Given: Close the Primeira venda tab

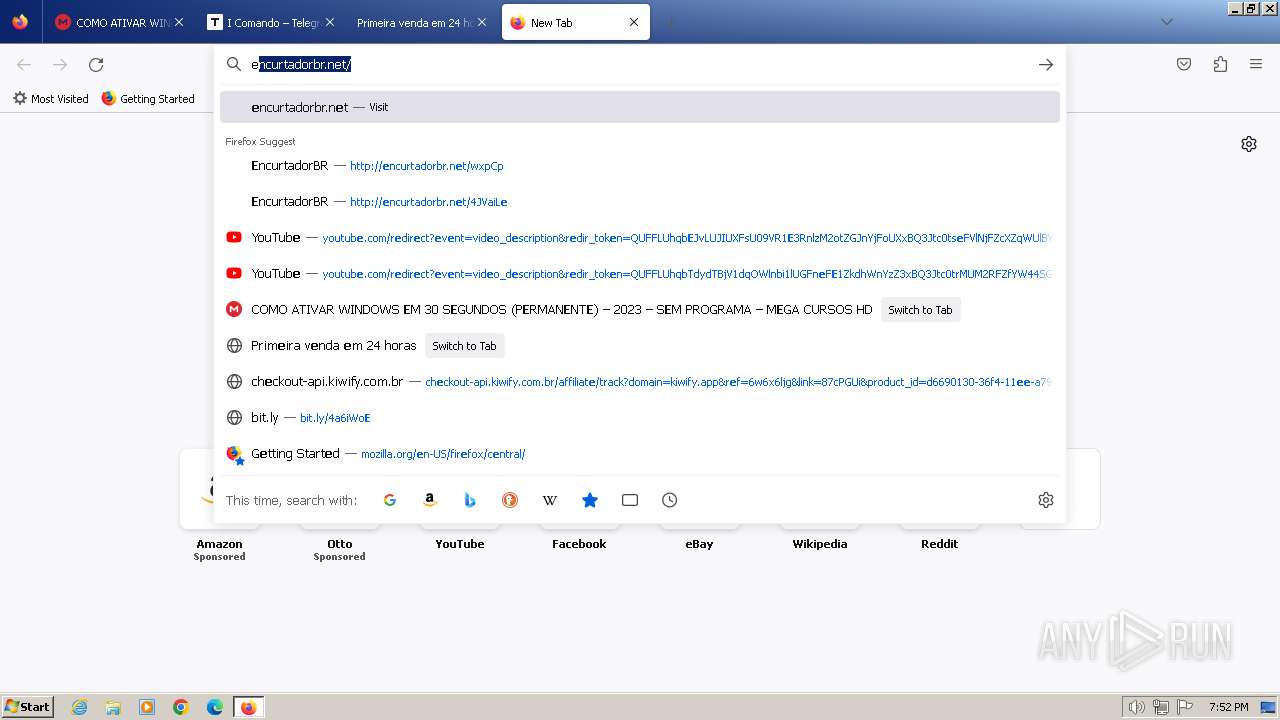Looking at the screenshot, I should pyautogui.click(x=483, y=22).
